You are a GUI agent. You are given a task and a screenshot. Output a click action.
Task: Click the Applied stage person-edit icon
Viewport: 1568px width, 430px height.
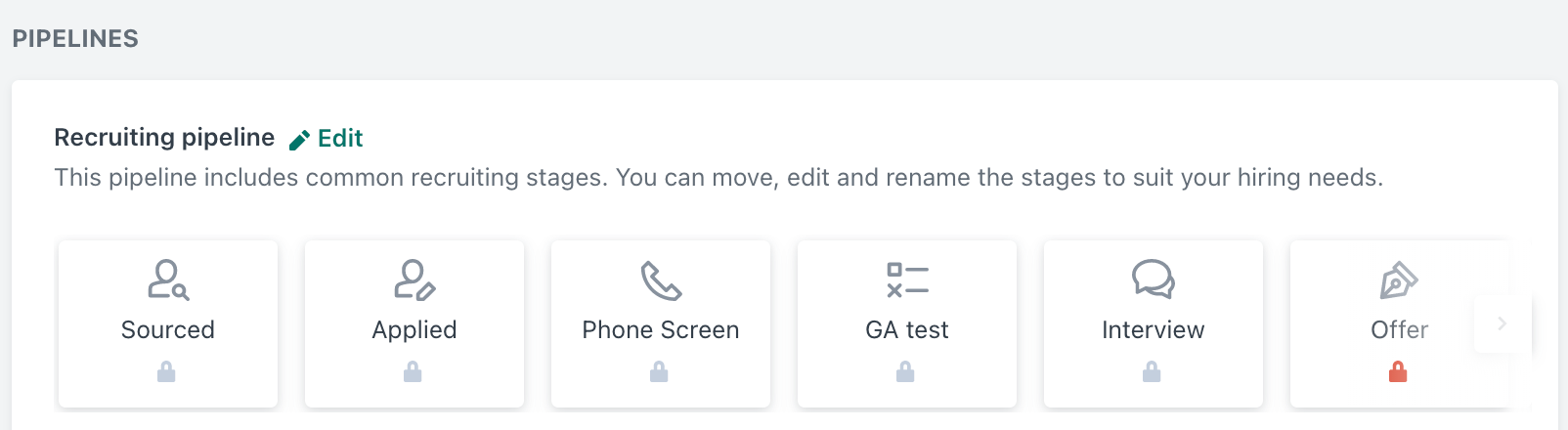click(x=414, y=279)
